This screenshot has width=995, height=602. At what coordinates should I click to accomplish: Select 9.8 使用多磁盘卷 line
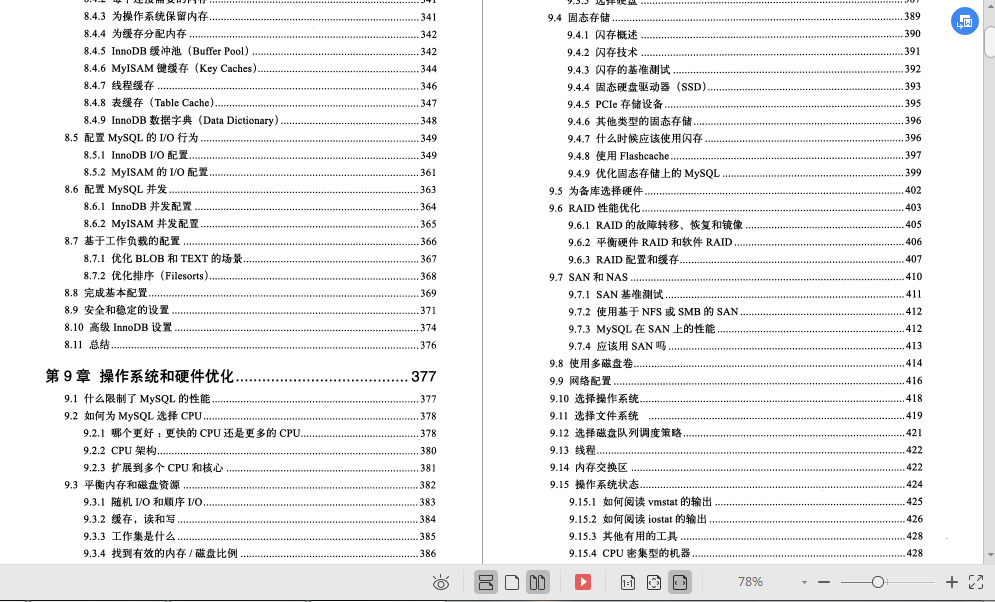pos(735,363)
